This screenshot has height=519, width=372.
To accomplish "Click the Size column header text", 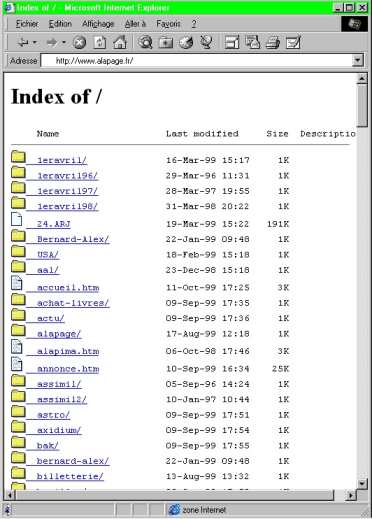I will pyautogui.click(x=277, y=134).
